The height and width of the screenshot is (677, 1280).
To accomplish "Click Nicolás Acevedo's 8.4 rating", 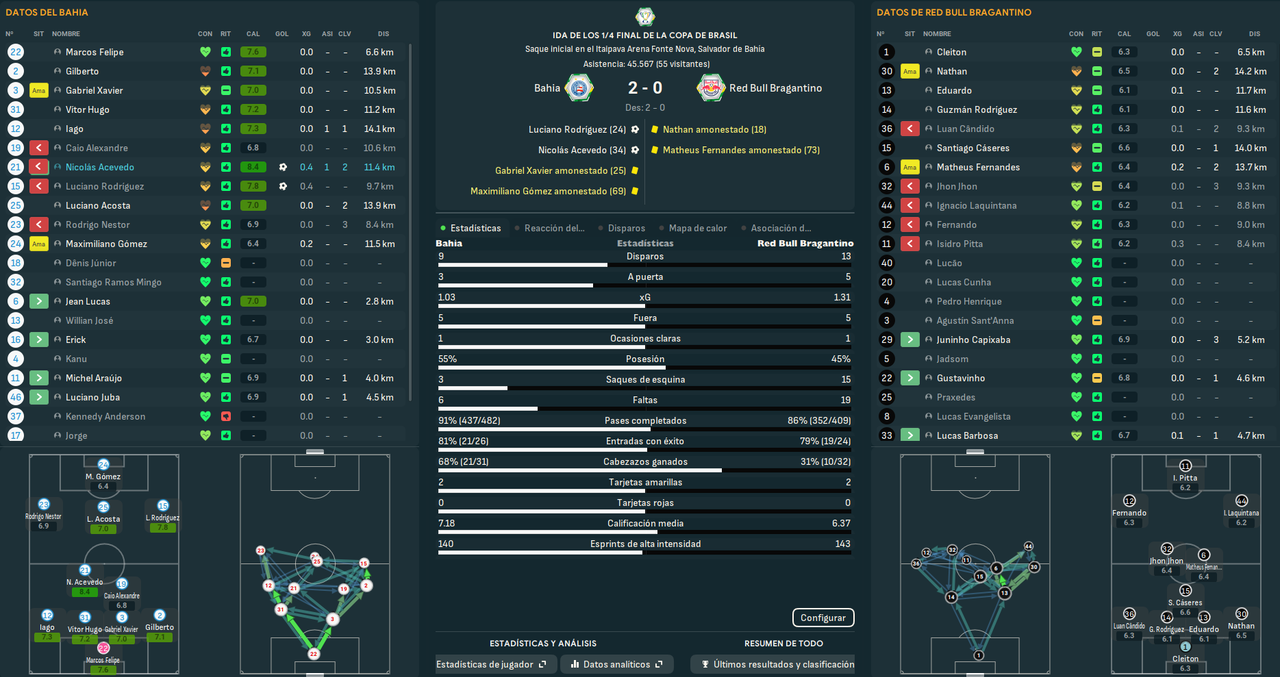I will pyautogui.click(x=254, y=167).
